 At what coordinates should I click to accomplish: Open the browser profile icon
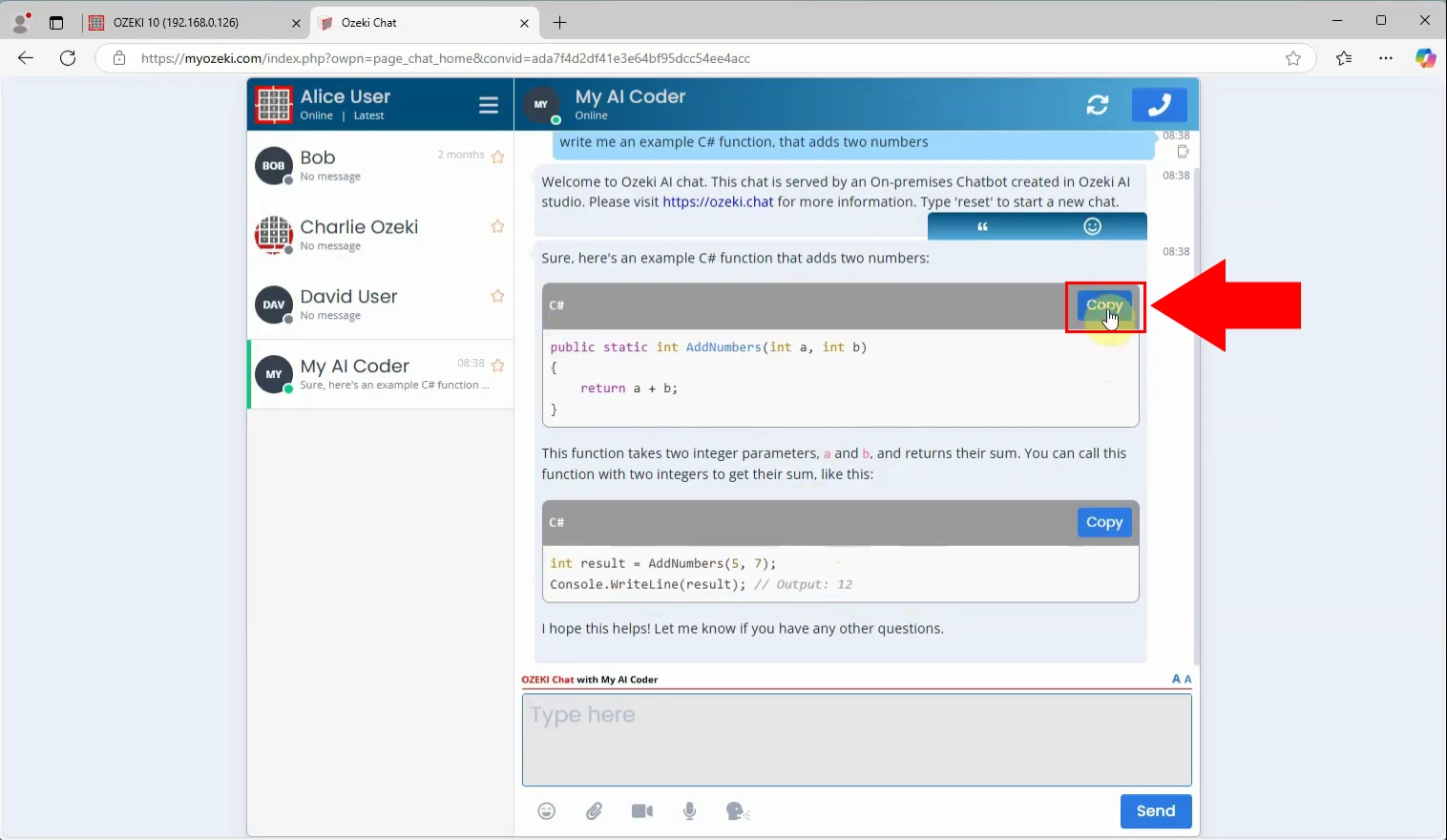[x=21, y=22]
